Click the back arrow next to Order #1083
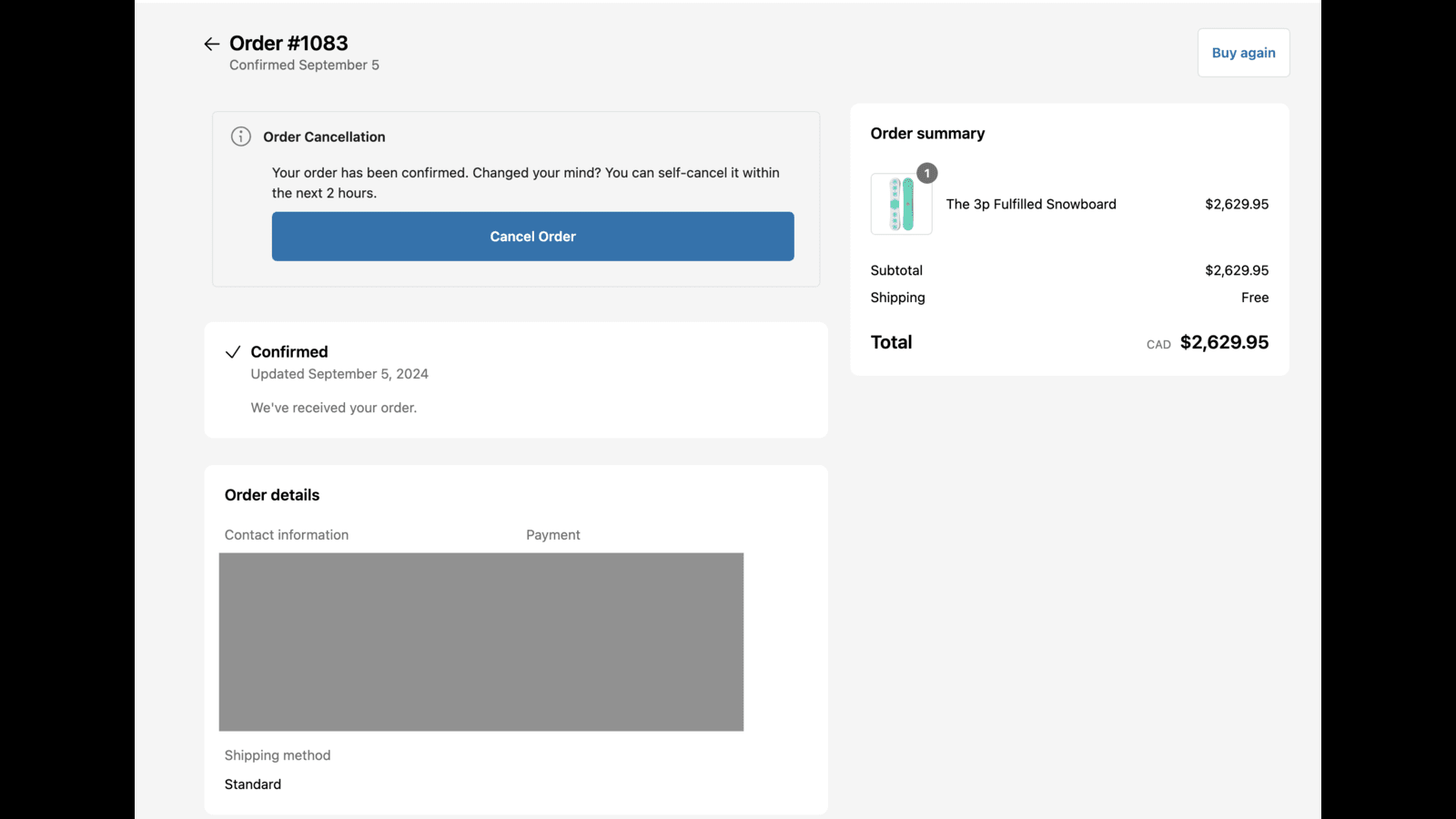Viewport: 1456px width, 819px height. coord(211,43)
